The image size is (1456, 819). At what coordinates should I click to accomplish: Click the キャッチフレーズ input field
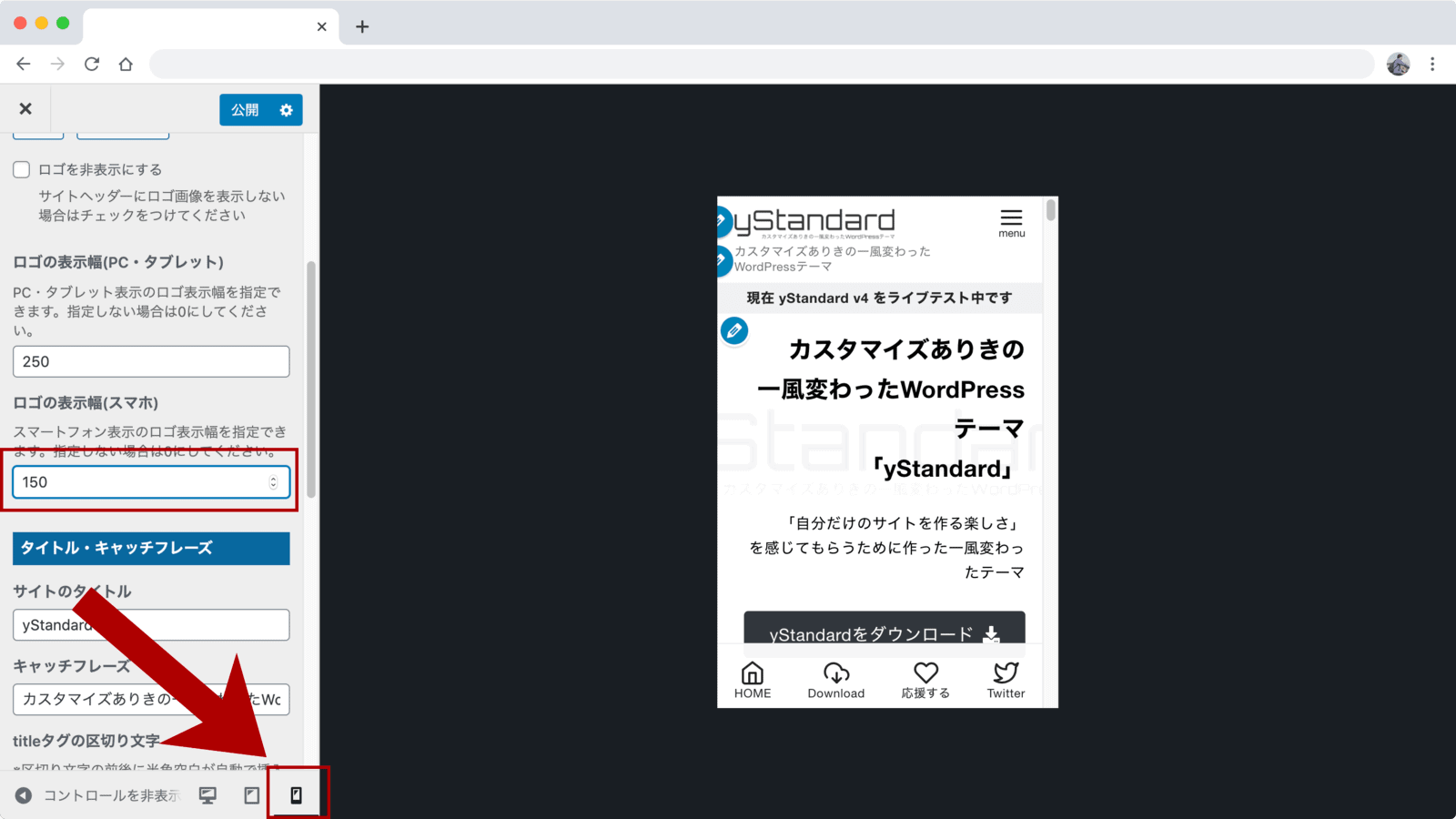[151, 700]
